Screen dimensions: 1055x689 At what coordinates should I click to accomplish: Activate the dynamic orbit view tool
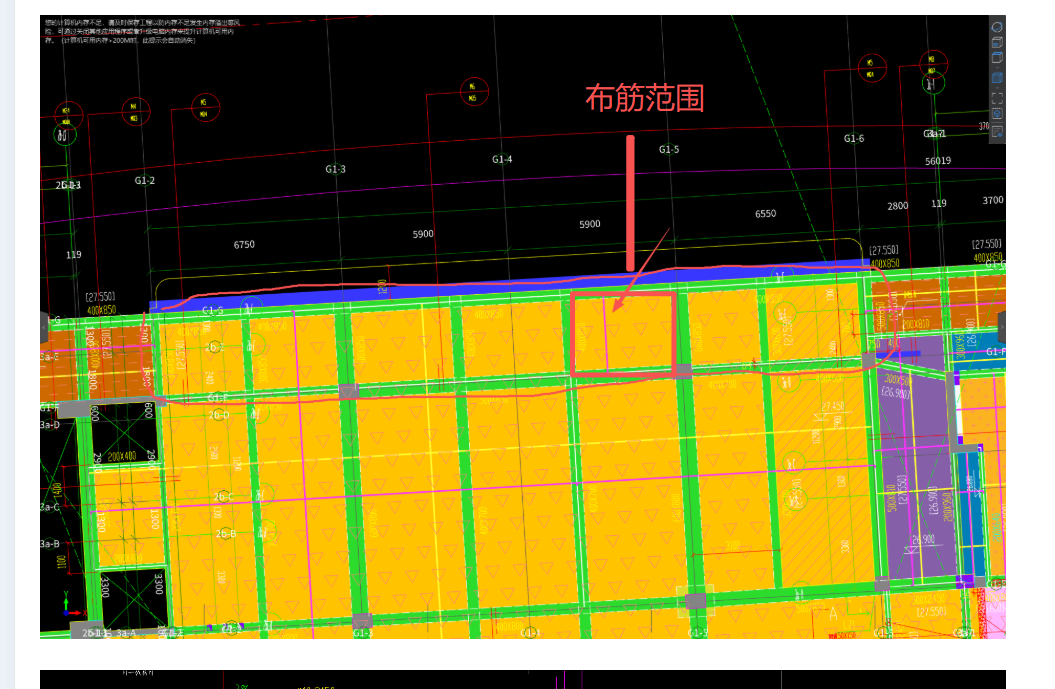[x=997, y=27]
